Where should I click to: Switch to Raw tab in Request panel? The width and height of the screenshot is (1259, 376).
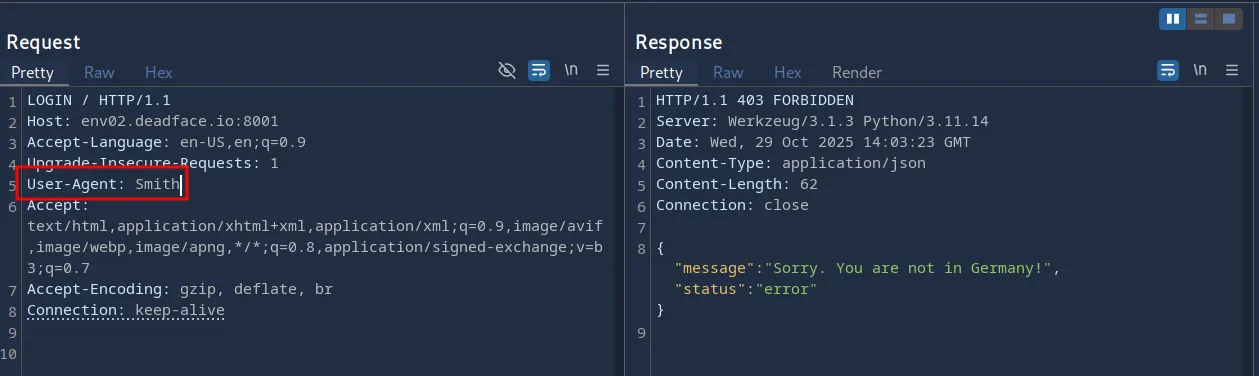[99, 72]
